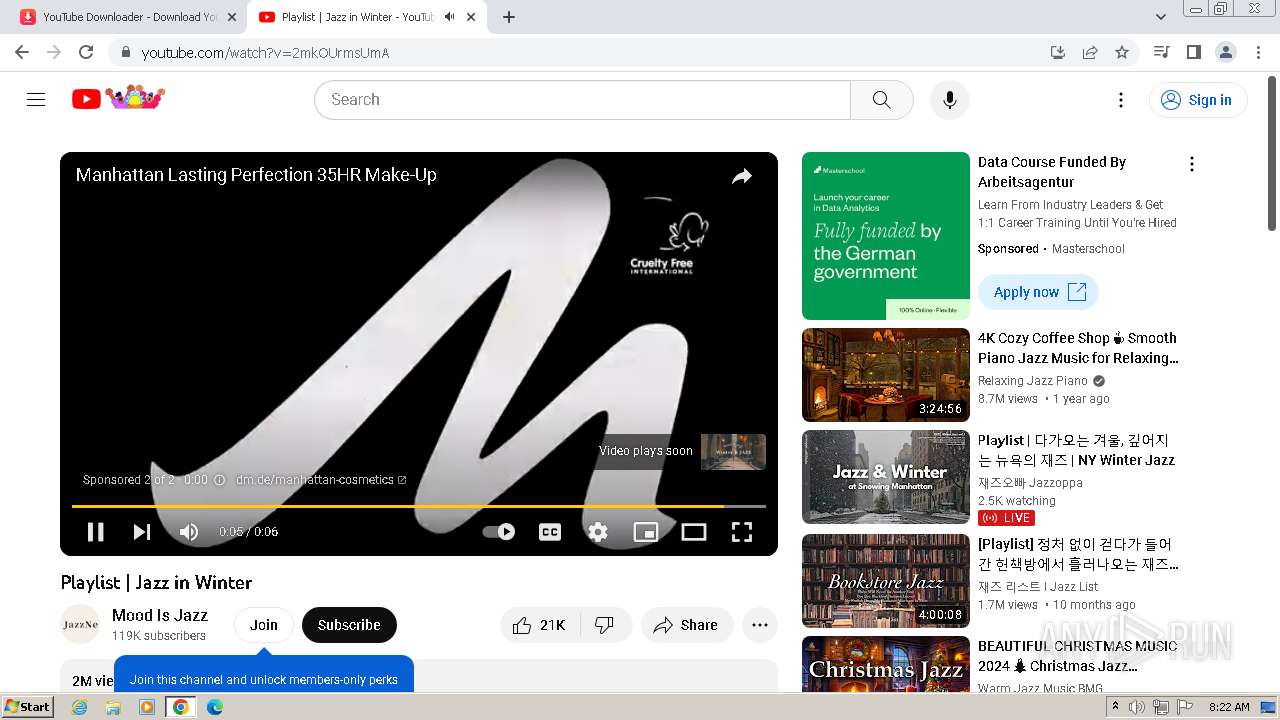Mute the player volume icon
Screen dimensions: 1280x720
(x=188, y=532)
